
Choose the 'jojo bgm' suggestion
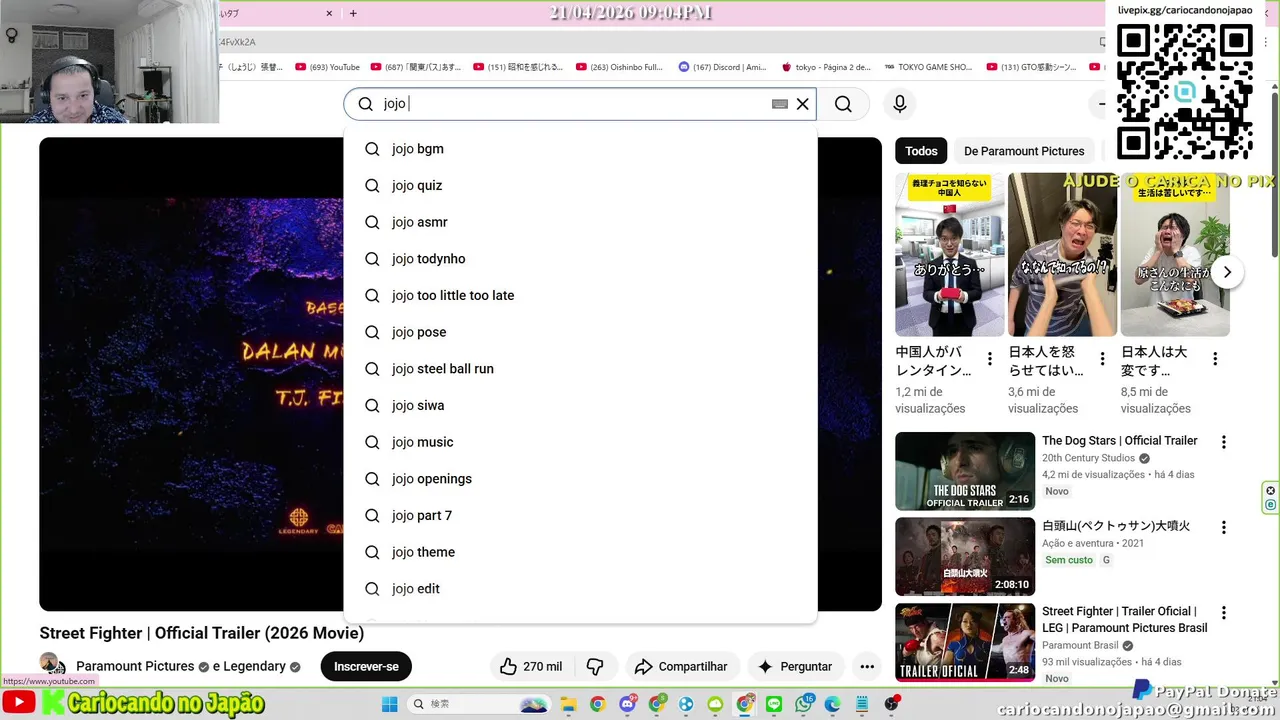(580, 149)
